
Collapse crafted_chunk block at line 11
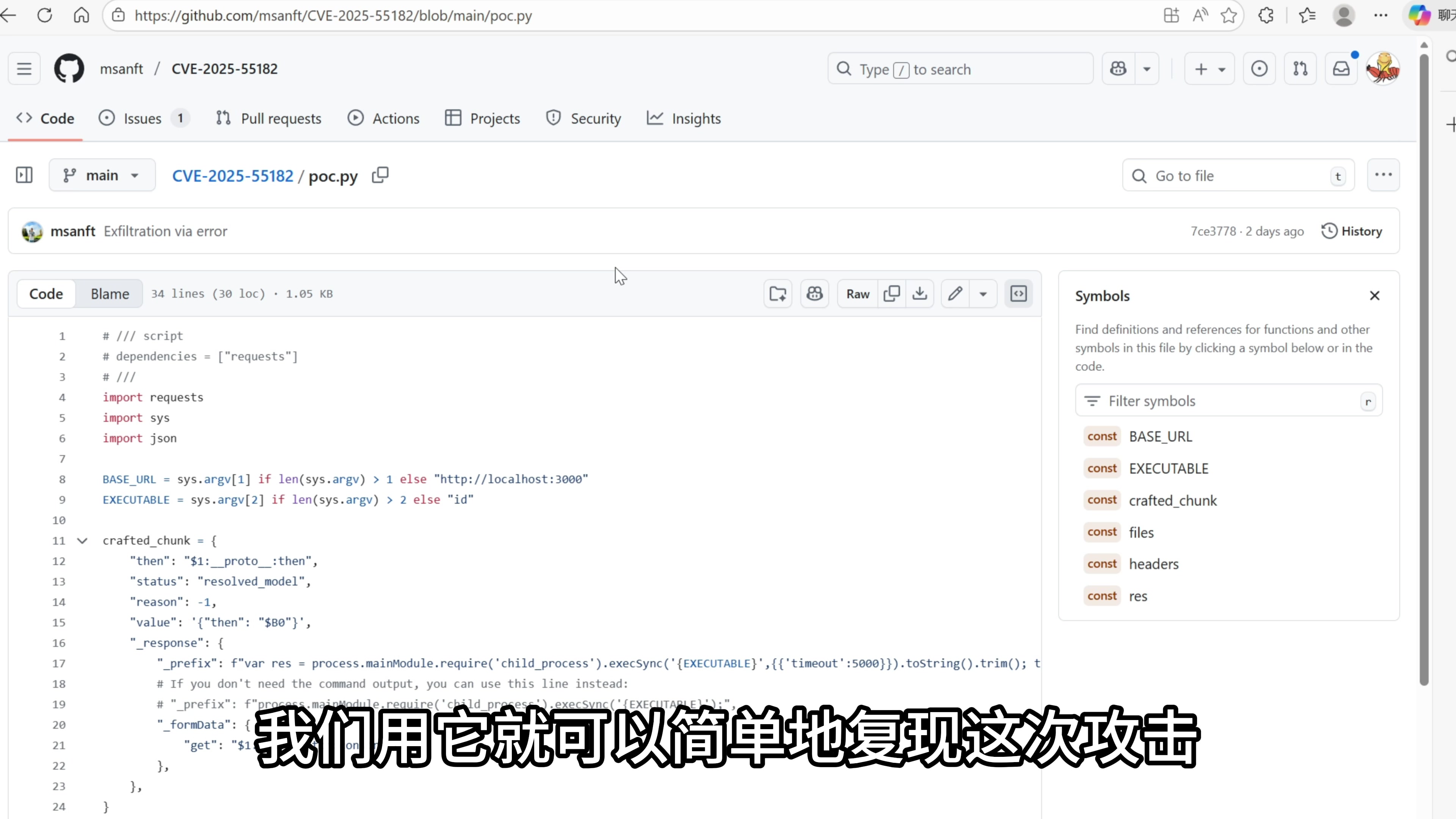83,540
